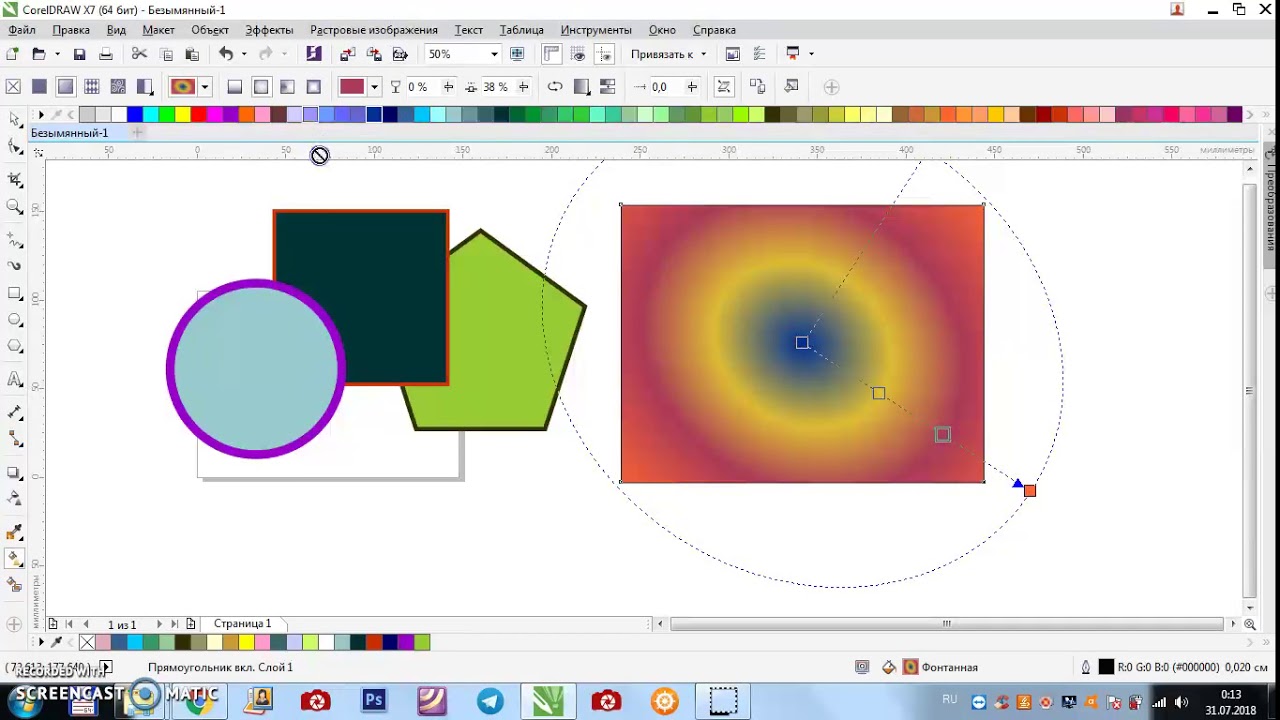Click the Save icon

pyautogui.click(x=79, y=54)
